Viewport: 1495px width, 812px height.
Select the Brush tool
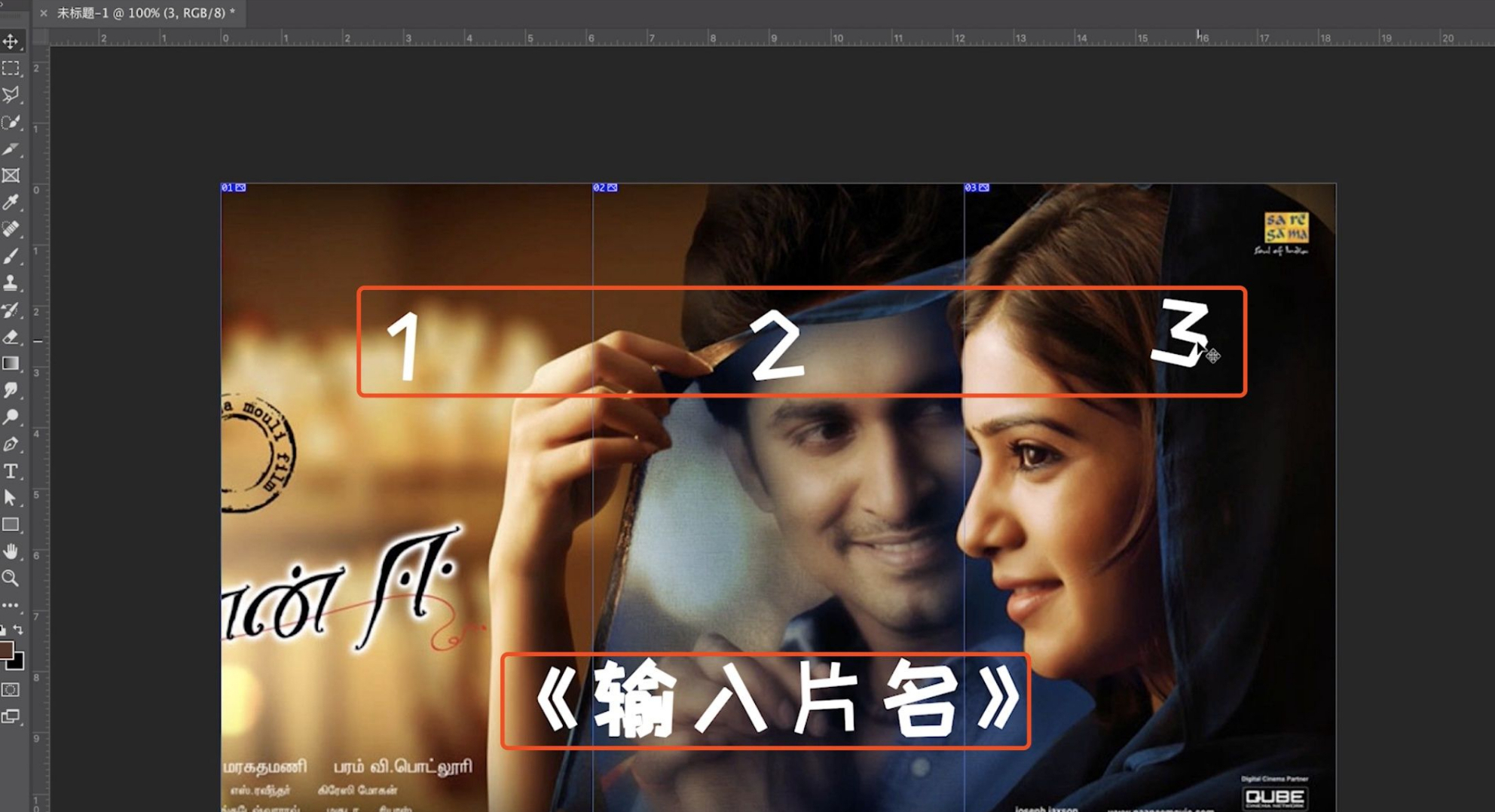point(11,256)
